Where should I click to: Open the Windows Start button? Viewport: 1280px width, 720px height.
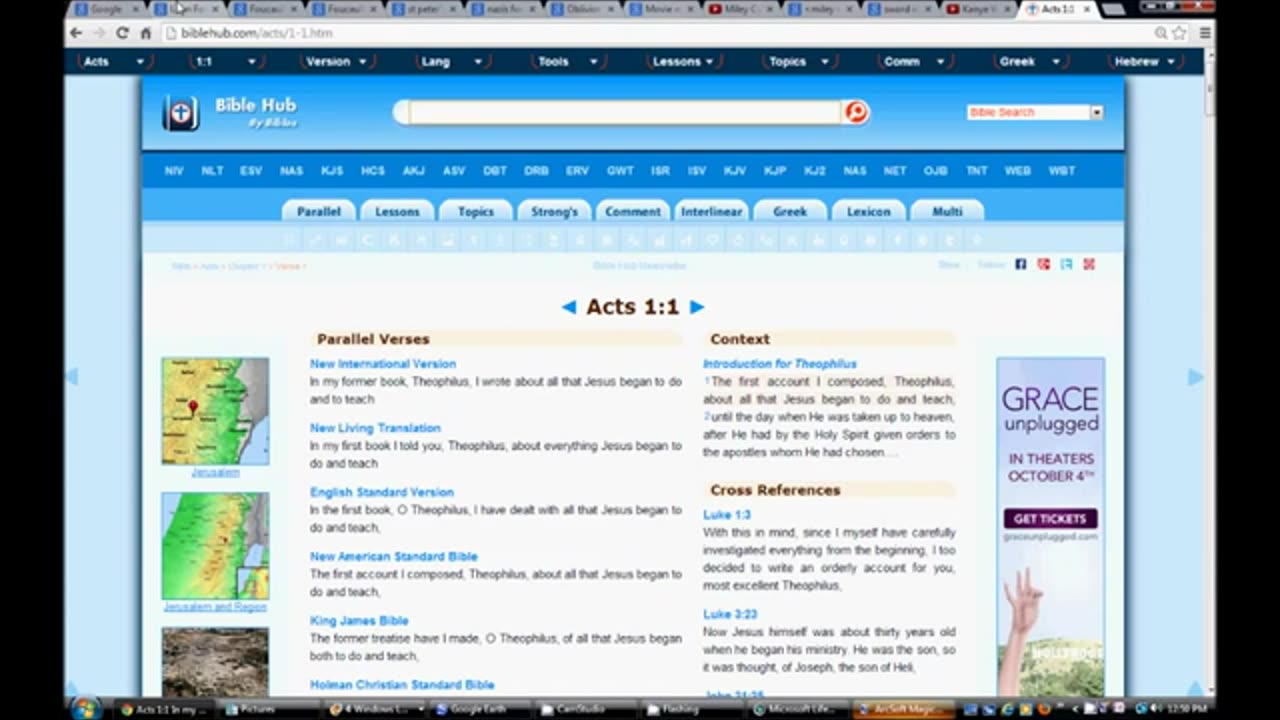pos(86,709)
